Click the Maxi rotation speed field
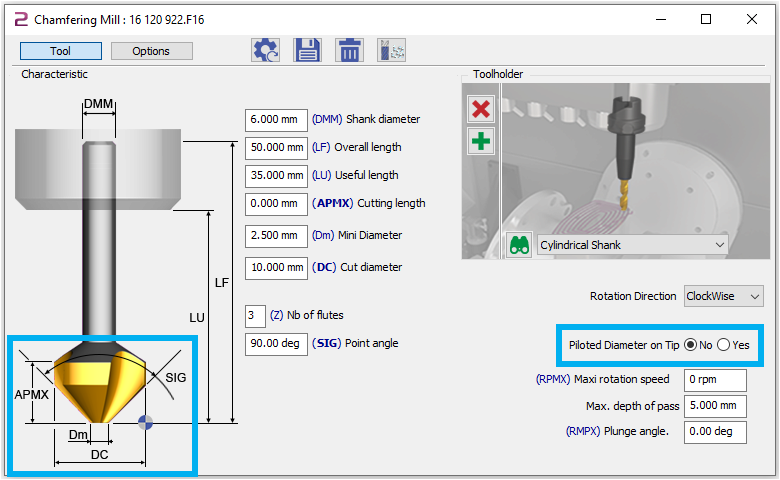Viewport: 780px width, 480px height. (x=715, y=380)
